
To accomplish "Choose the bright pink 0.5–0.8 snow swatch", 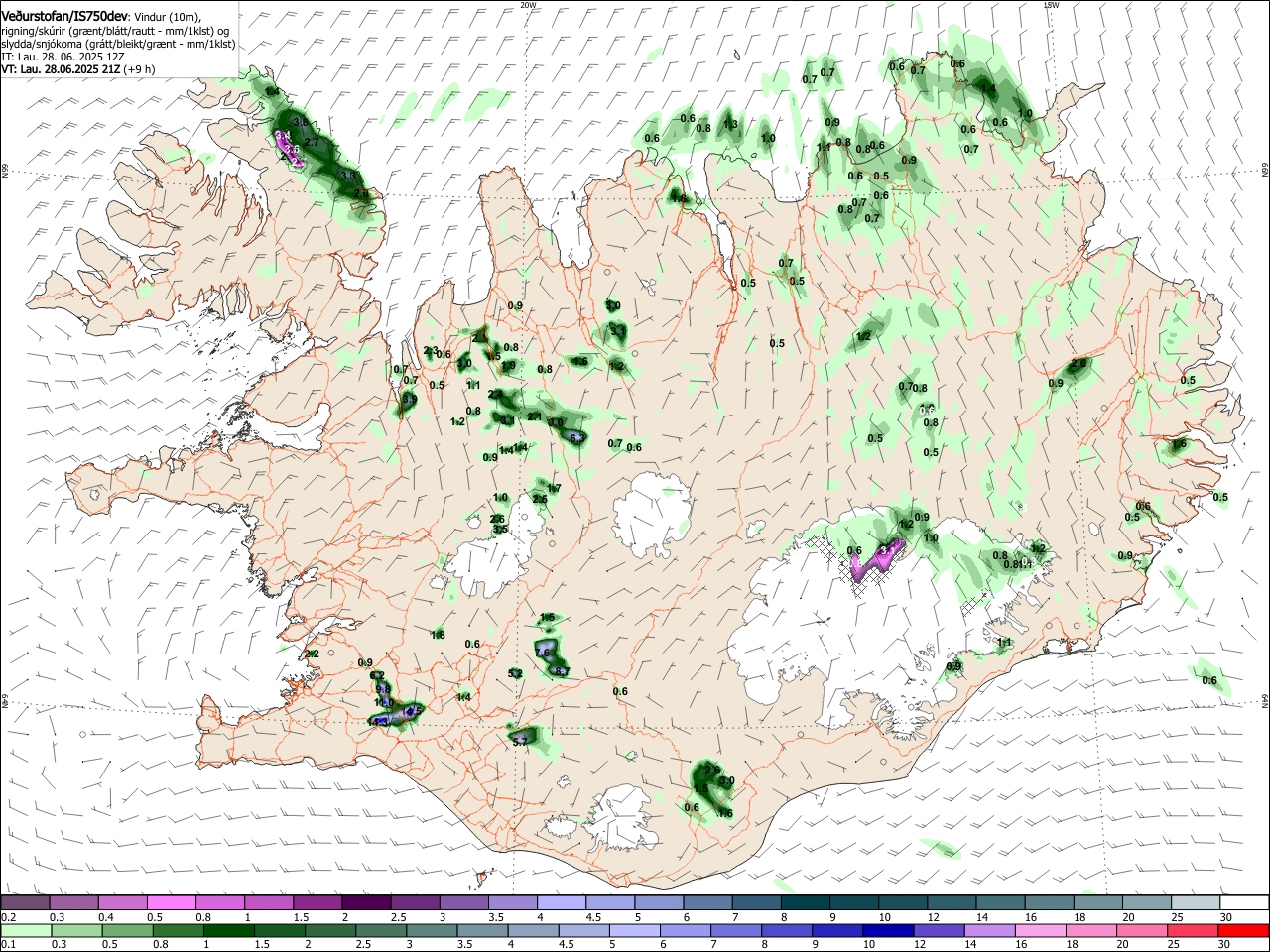I will coord(171,902).
